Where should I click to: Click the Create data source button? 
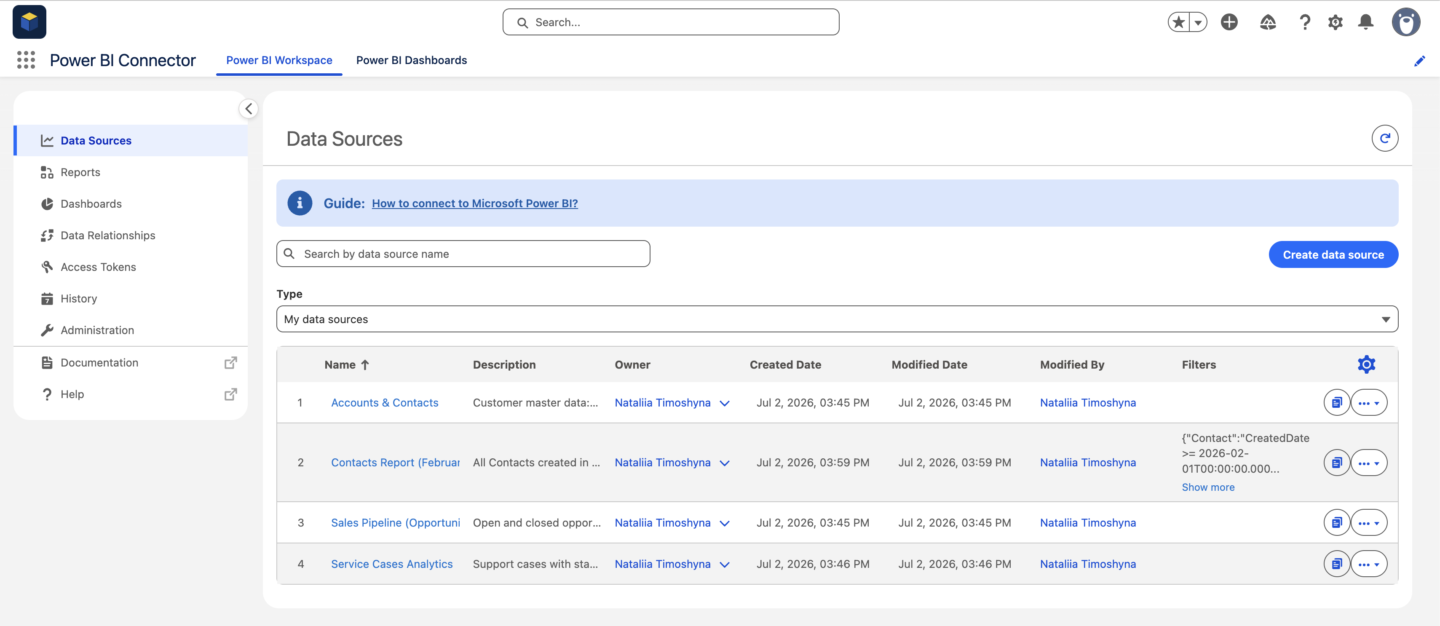pyautogui.click(x=1333, y=255)
